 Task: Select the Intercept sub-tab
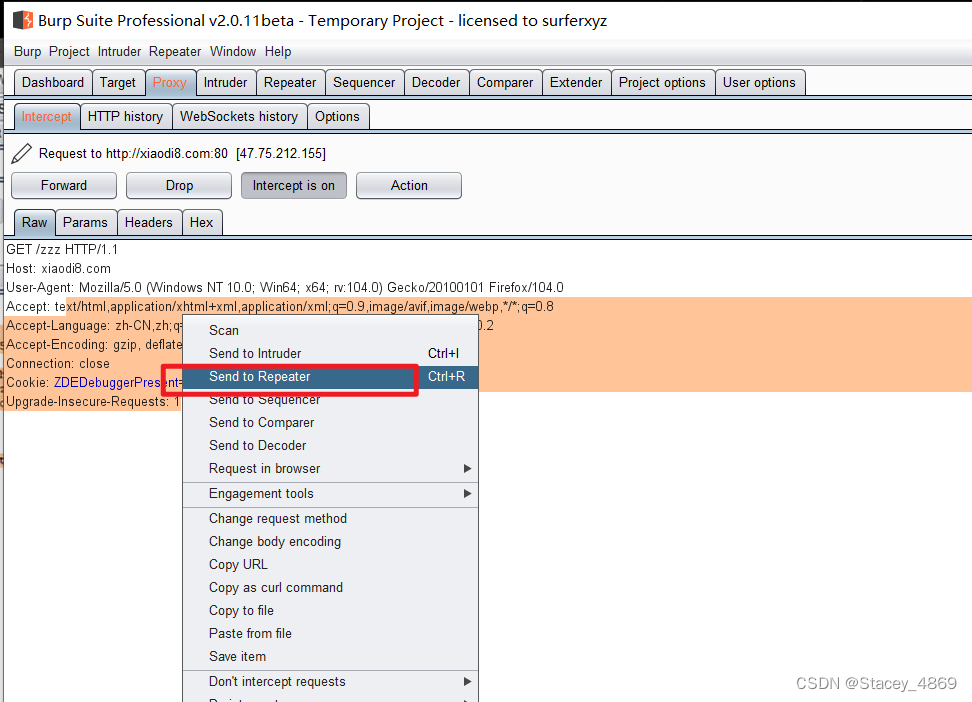coord(46,117)
